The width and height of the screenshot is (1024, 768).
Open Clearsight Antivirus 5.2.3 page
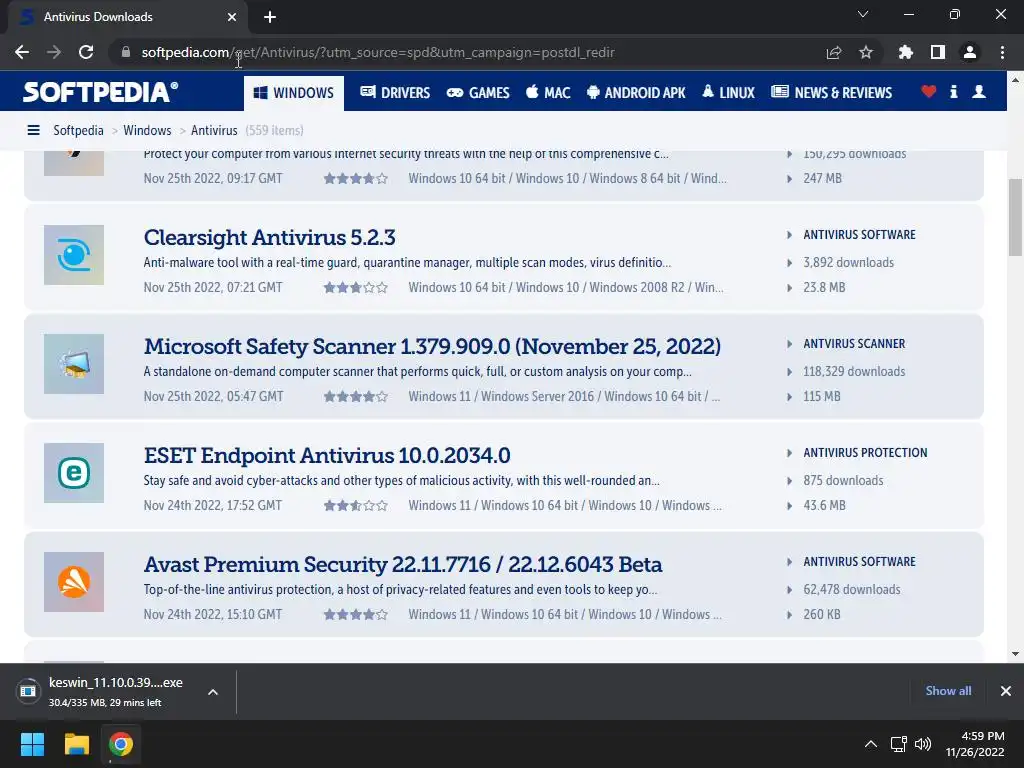click(270, 237)
